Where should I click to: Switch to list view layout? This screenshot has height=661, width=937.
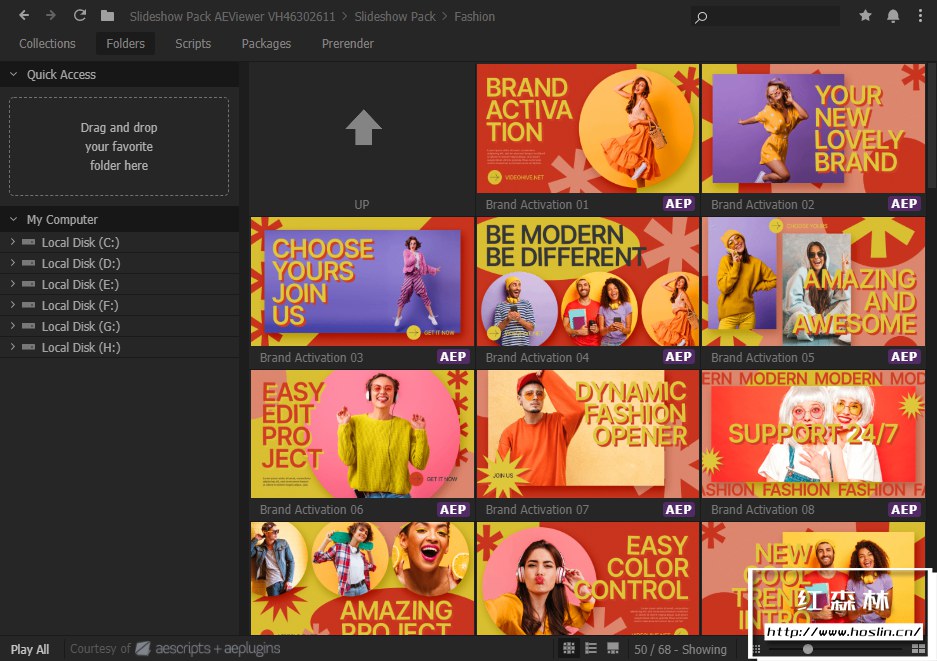click(591, 649)
